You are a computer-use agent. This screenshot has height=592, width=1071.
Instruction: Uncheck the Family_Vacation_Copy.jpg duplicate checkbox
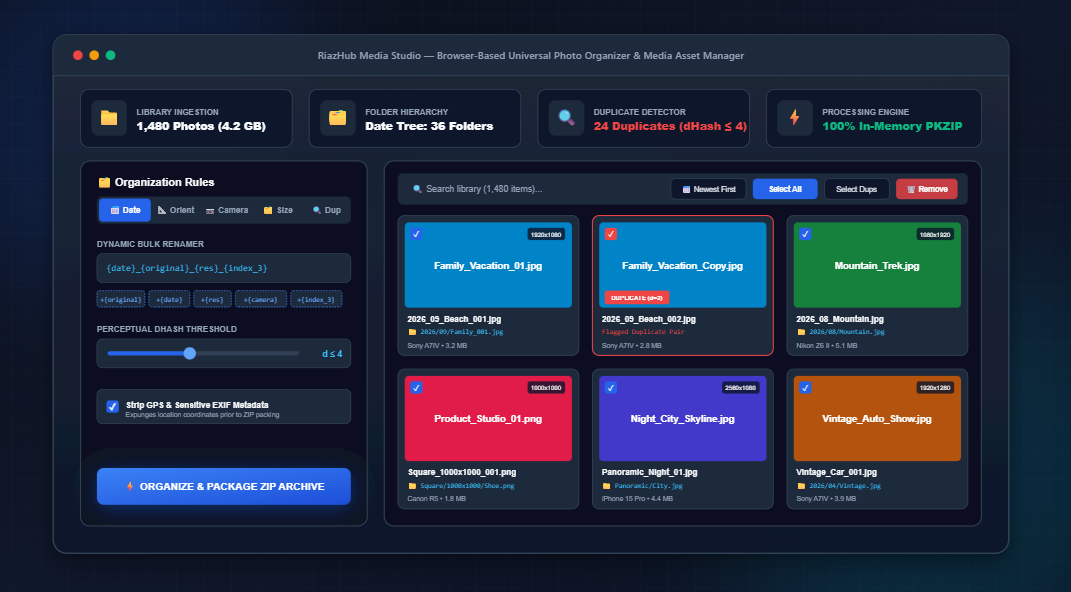(x=611, y=234)
